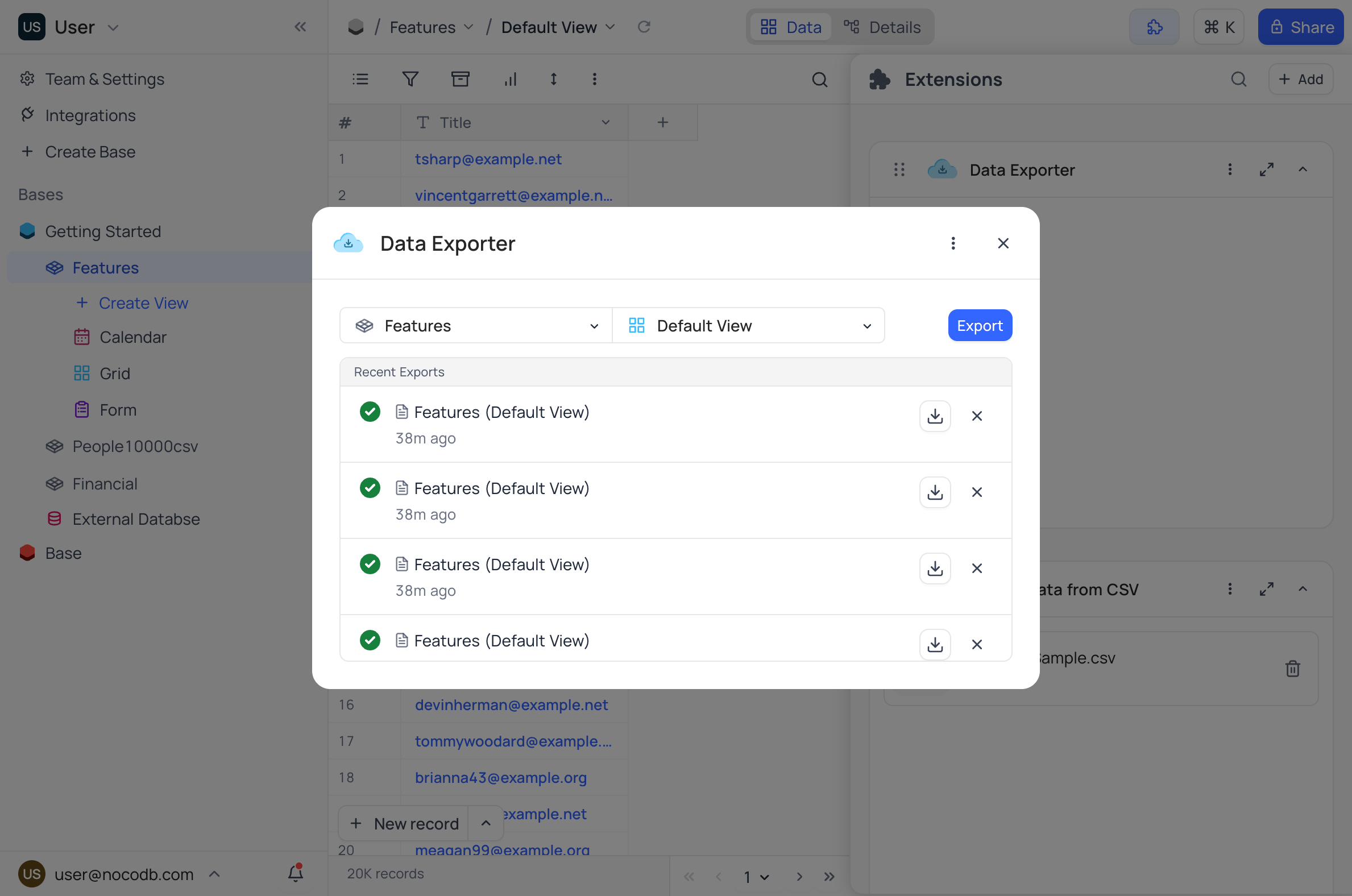Click the filter funnel toolbar icon
Screen dimensions: 1352x896
click(x=410, y=79)
